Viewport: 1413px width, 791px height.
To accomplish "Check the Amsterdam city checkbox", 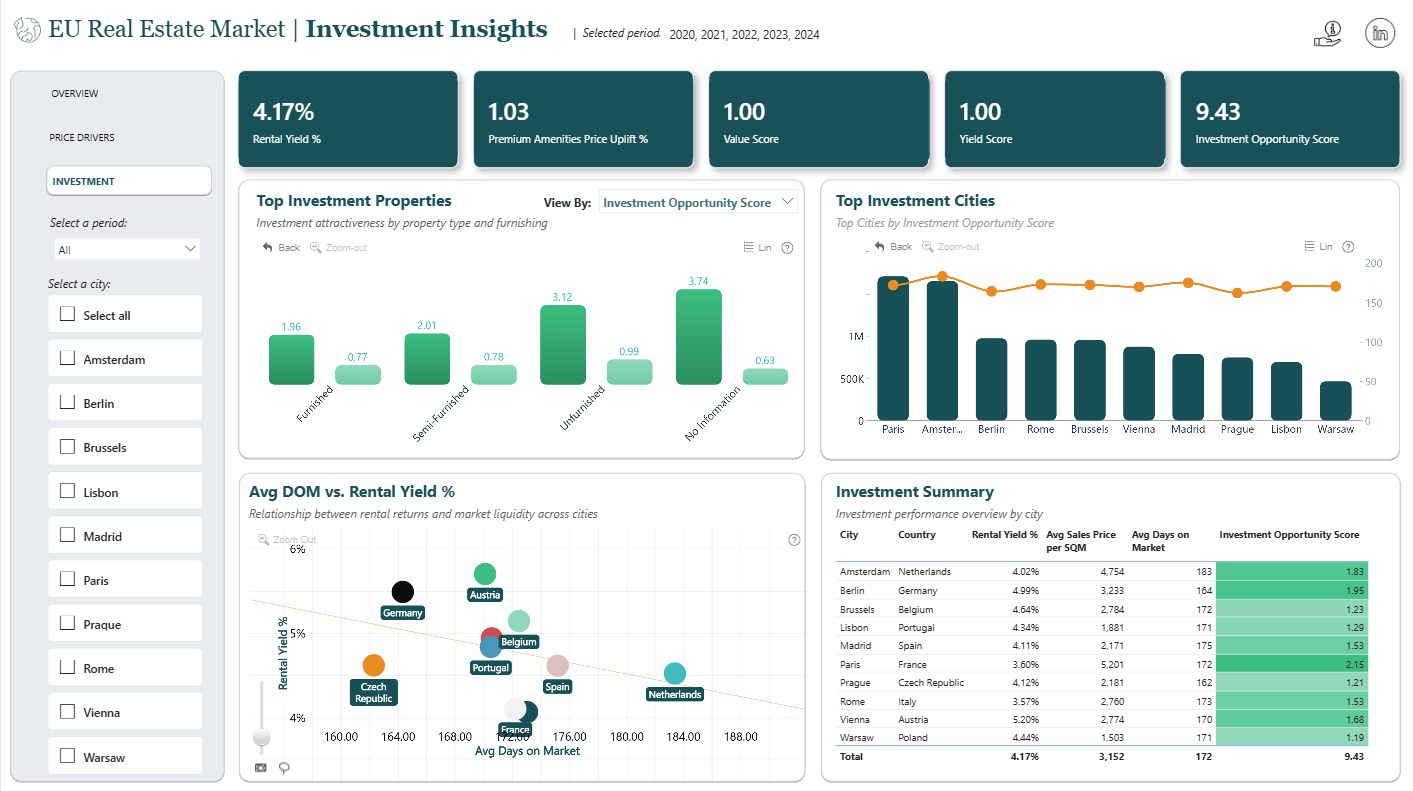I will click(68, 359).
